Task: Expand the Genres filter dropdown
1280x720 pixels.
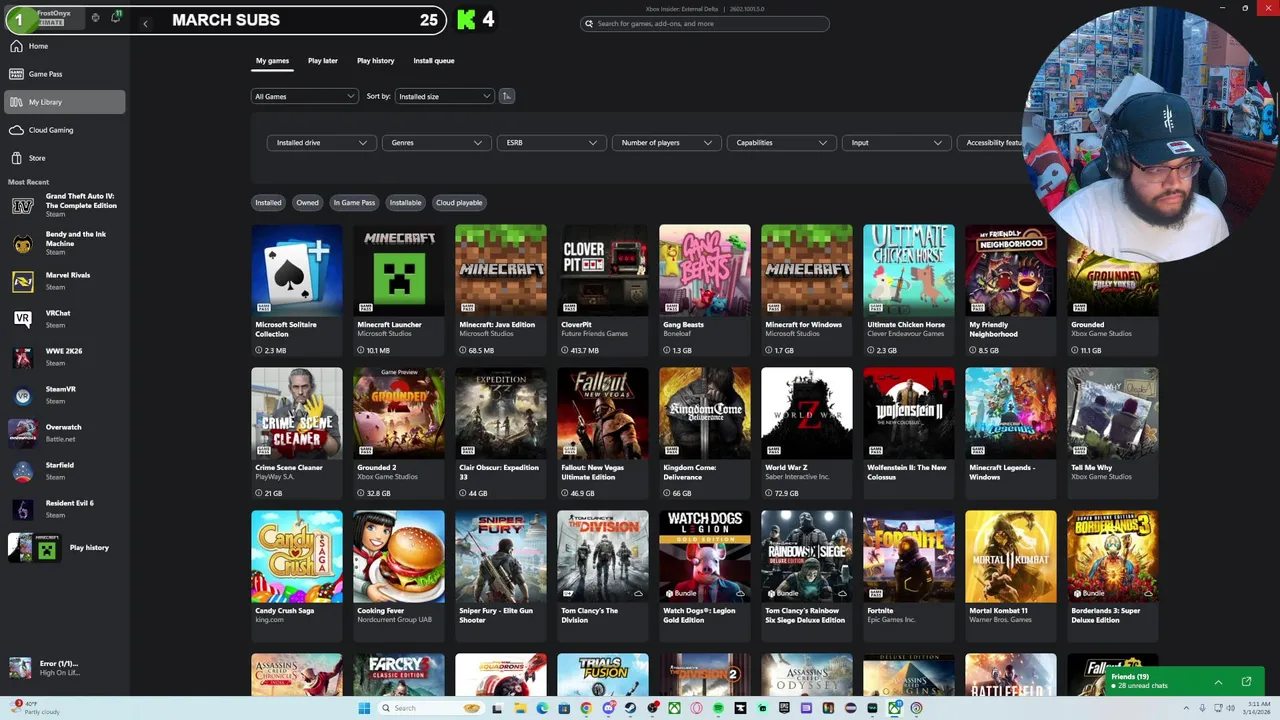Action: (x=437, y=143)
